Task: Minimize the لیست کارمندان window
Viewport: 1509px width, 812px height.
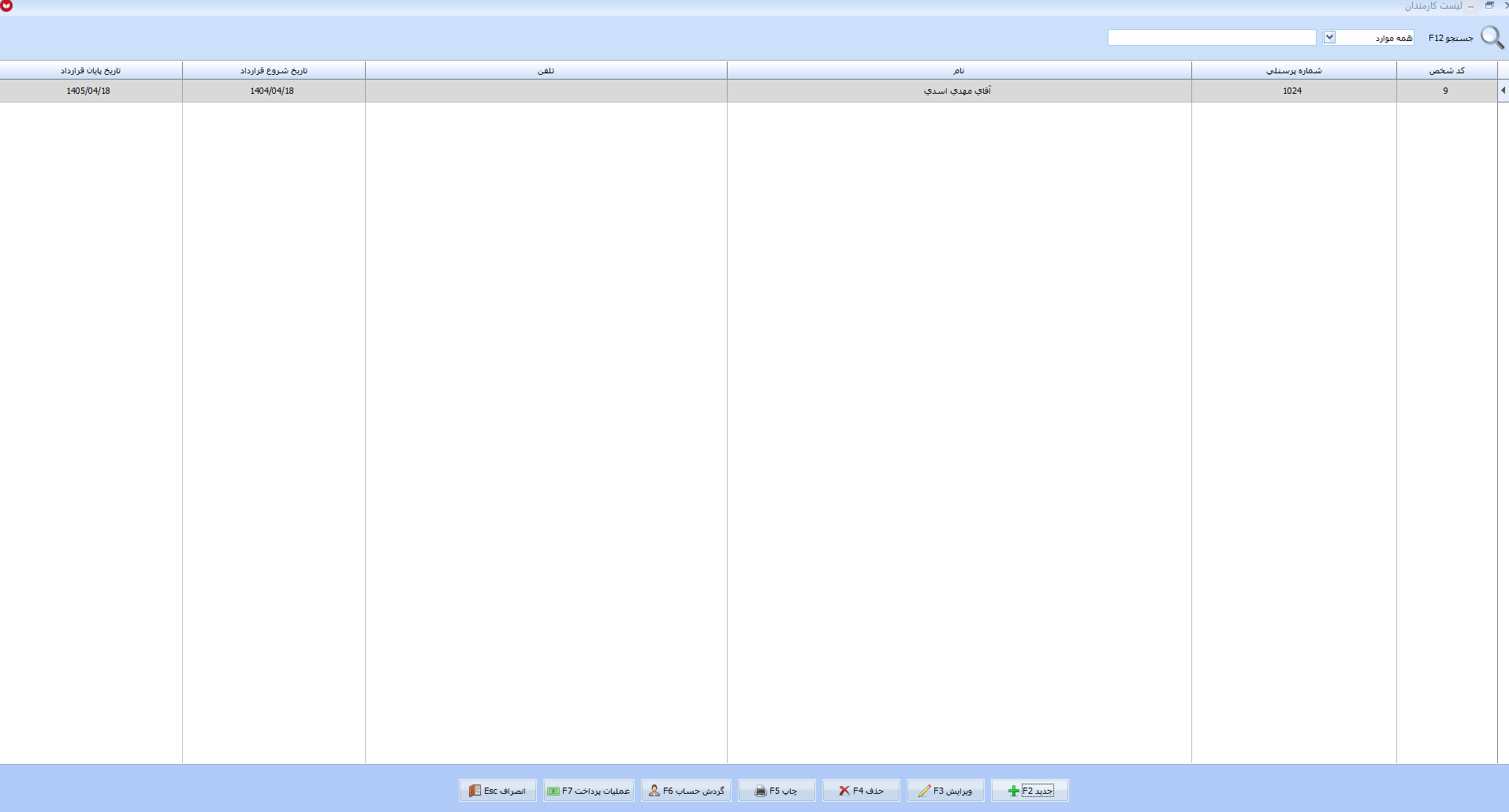Action: (1471, 6)
